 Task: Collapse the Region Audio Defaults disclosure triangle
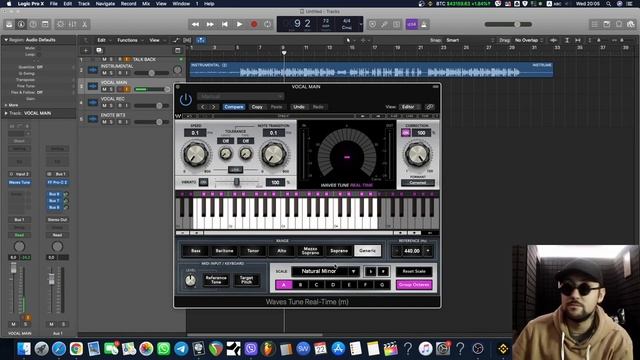coord(6,40)
